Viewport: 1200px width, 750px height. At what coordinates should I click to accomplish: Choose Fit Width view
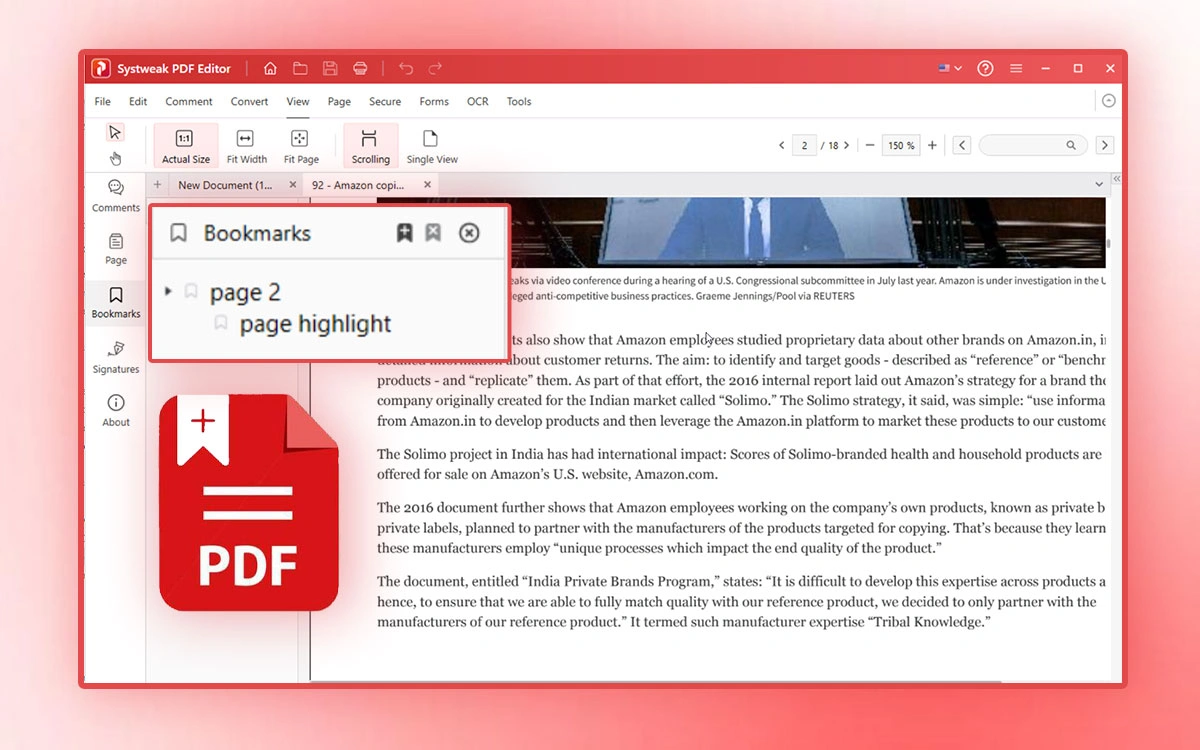[x=246, y=146]
